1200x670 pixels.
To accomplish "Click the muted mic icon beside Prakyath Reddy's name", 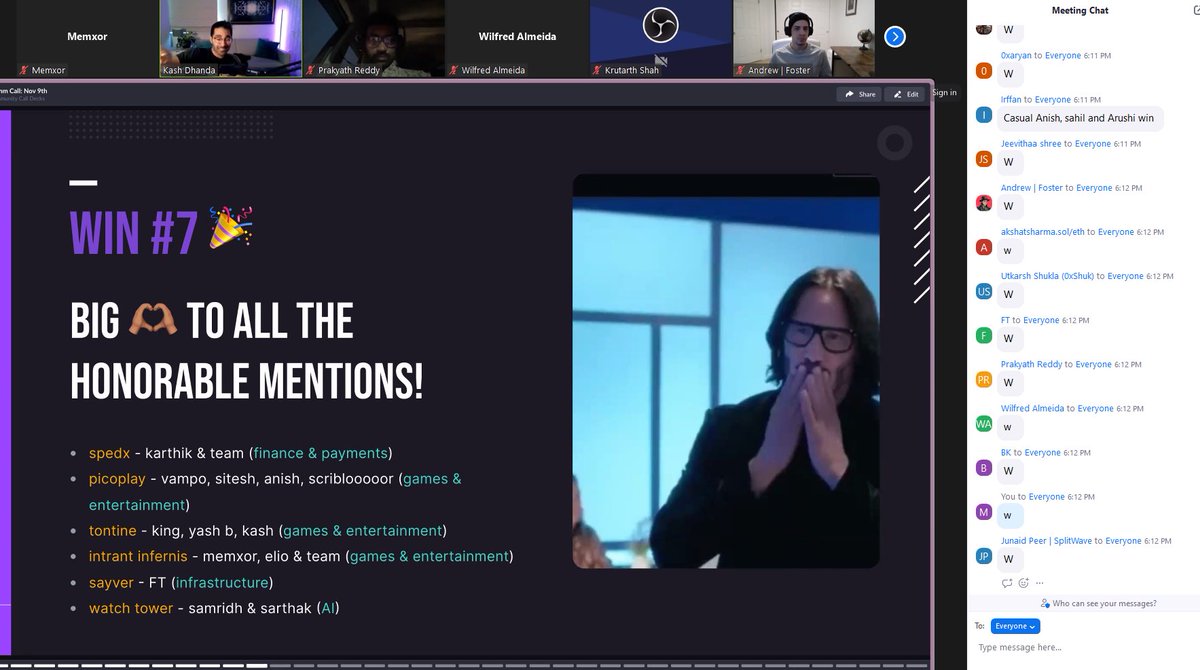I will tap(311, 71).
